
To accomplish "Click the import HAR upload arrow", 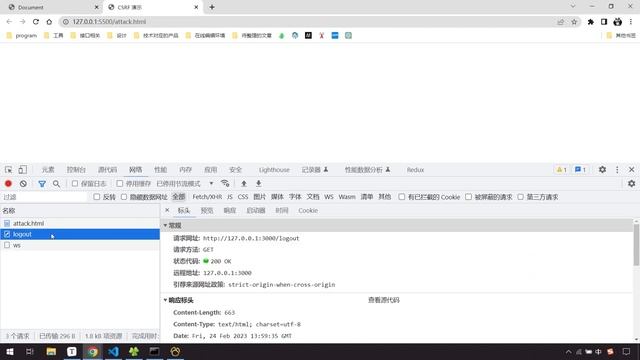I will [x=244, y=183].
